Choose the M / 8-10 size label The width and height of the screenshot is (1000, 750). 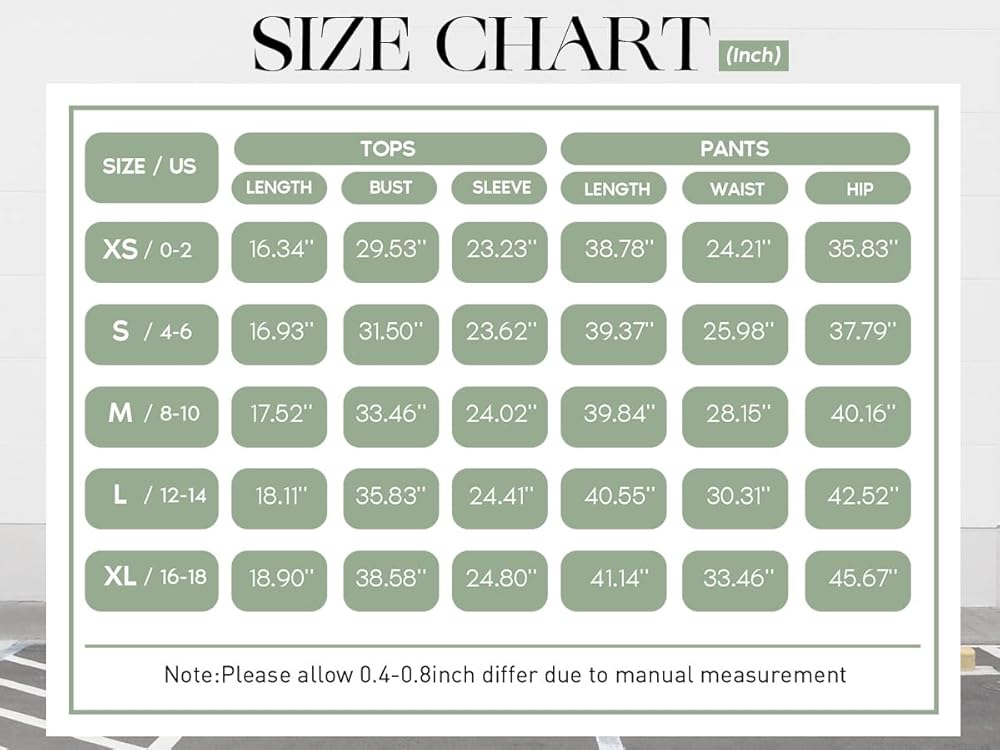151,414
